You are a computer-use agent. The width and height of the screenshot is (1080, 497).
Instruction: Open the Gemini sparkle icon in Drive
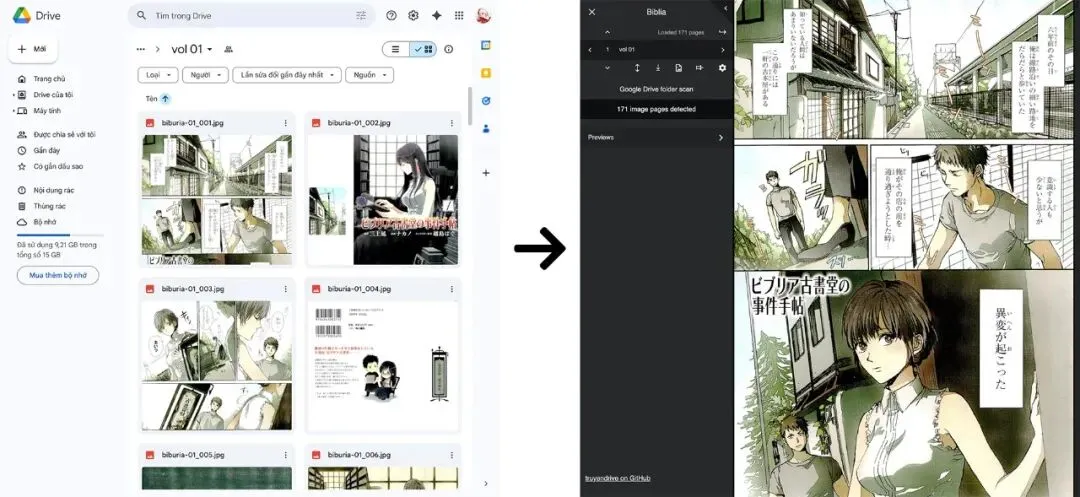436,15
